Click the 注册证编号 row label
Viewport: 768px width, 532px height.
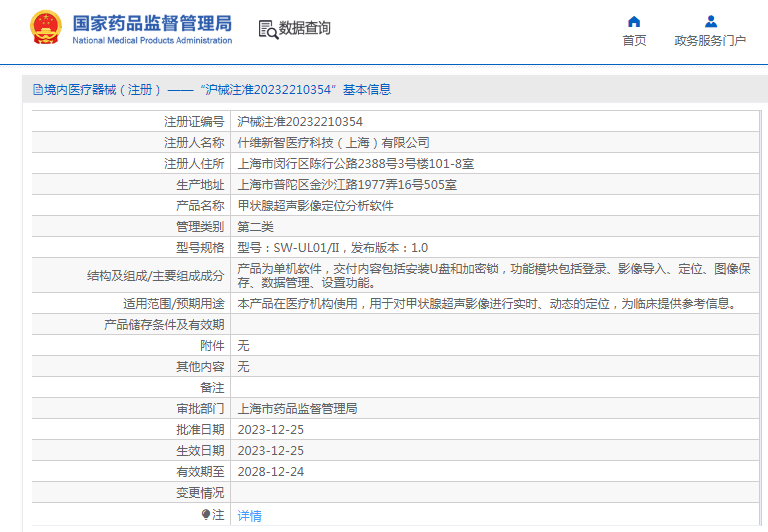194,121
